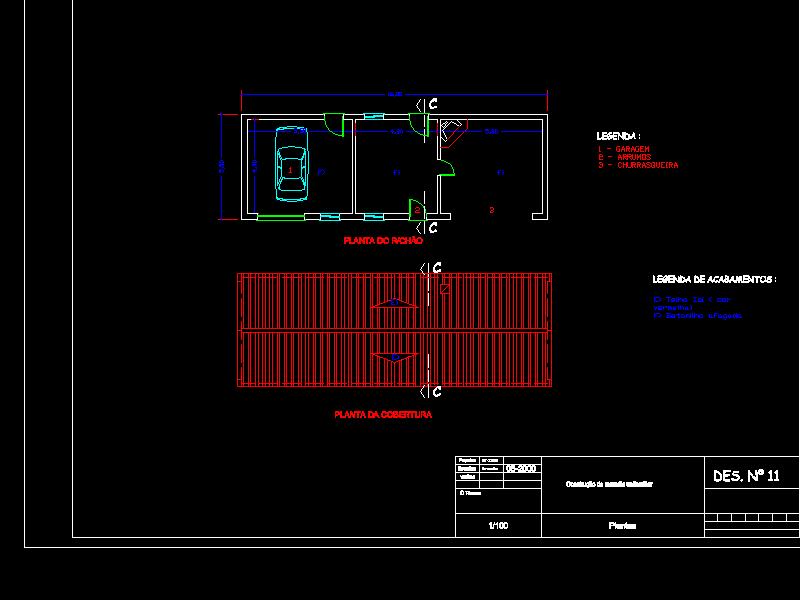
Task: Click the '3 - CHURRASQUEIRA' legend entry
Action: 638,165
